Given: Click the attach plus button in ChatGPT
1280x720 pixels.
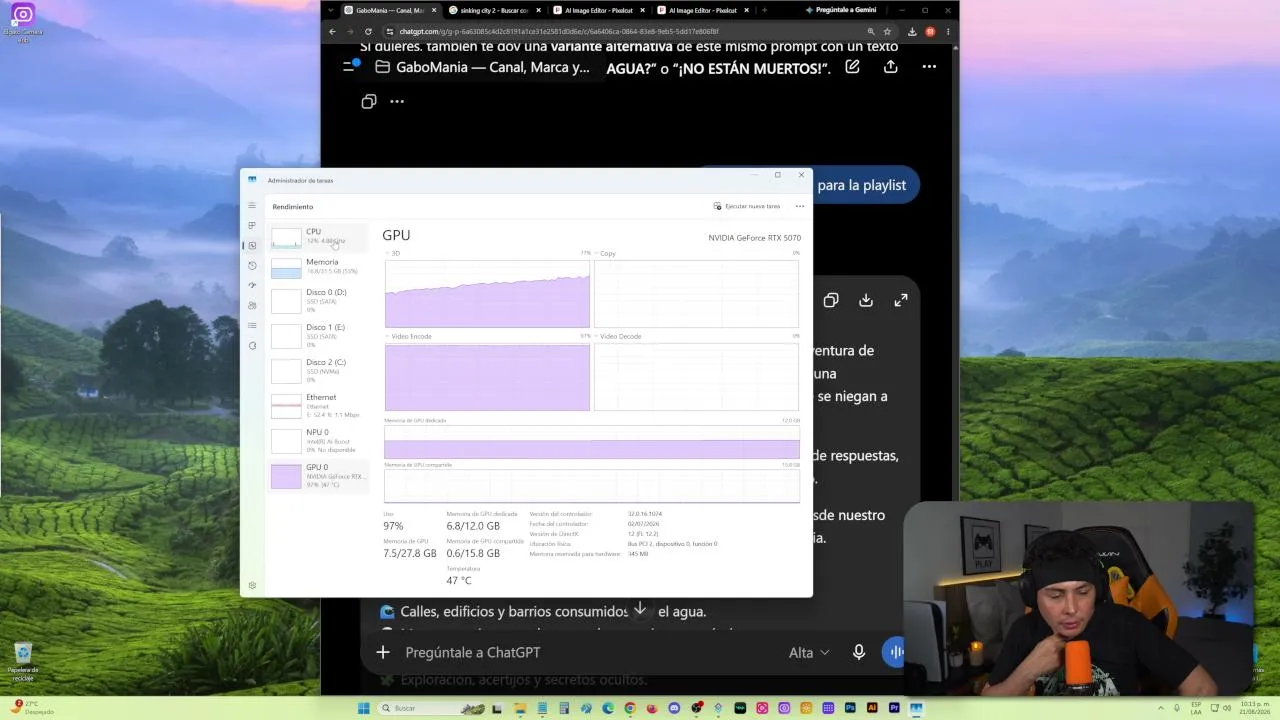Looking at the screenshot, I should pos(383,652).
